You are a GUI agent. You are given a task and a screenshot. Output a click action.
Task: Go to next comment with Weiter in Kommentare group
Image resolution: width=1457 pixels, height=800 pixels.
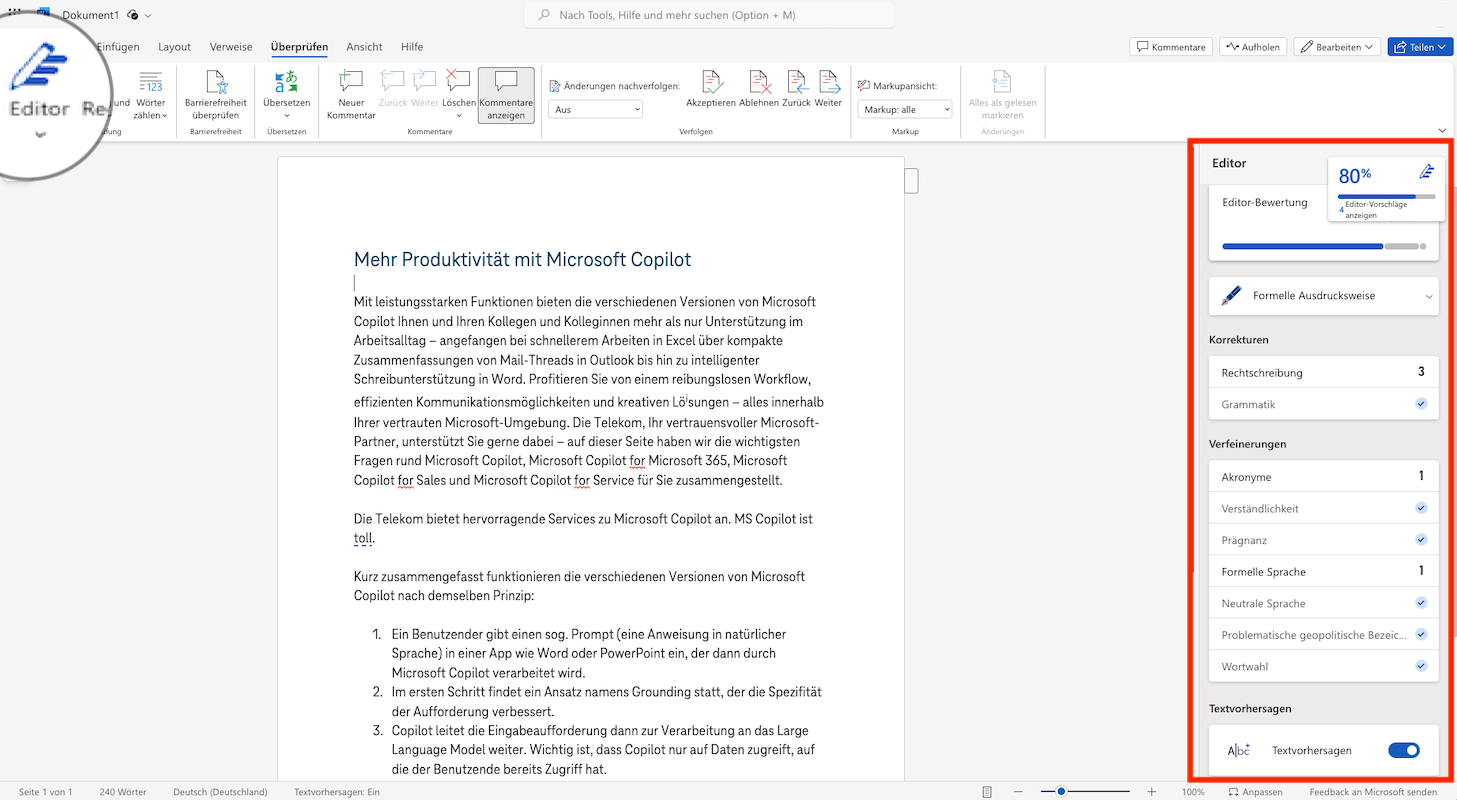click(425, 90)
